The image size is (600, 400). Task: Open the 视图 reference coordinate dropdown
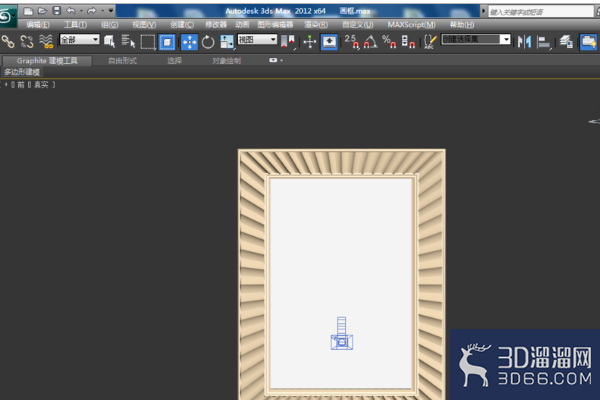tap(257, 39)
